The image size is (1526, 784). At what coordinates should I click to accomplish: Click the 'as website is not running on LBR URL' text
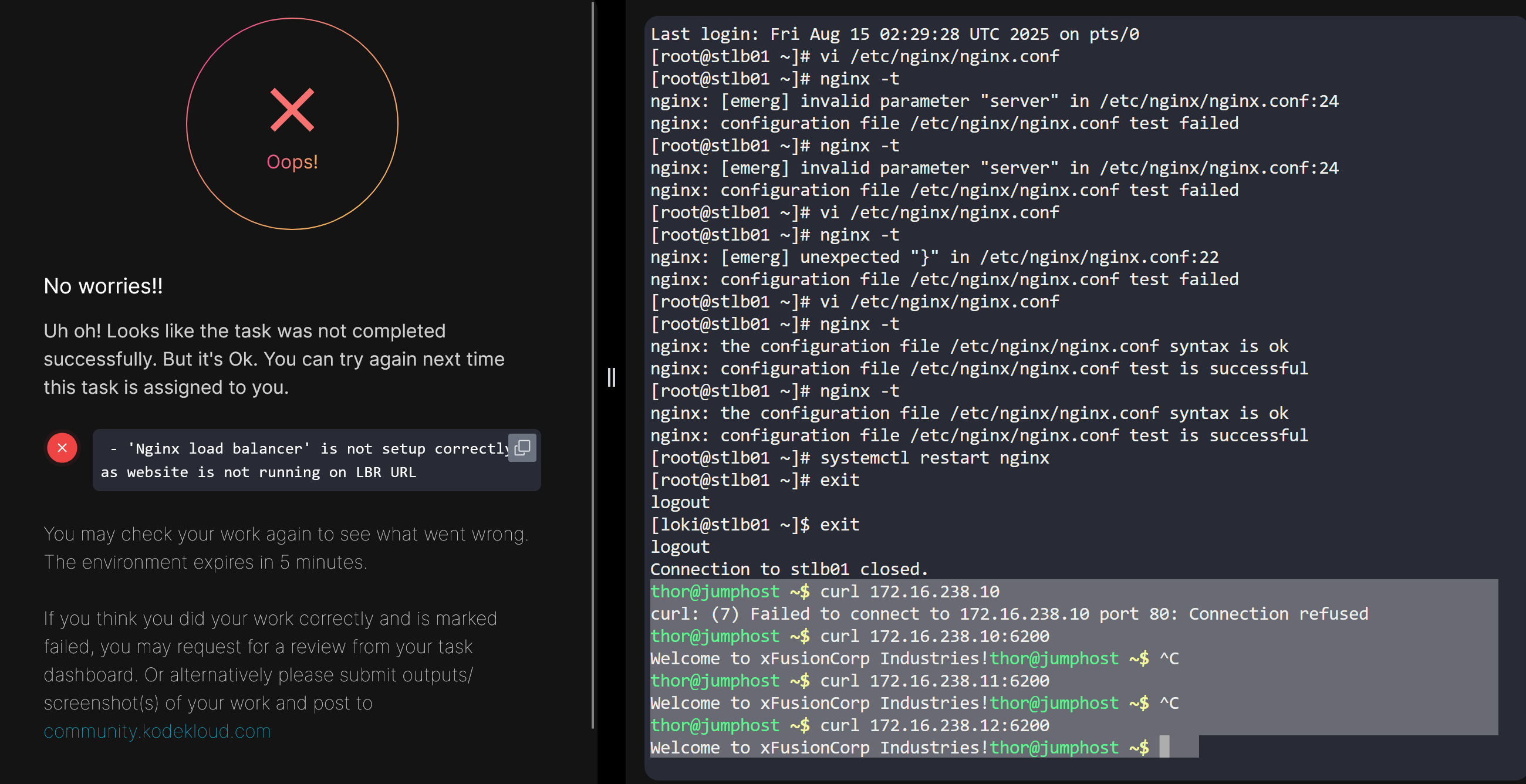[x=258, y=472]
